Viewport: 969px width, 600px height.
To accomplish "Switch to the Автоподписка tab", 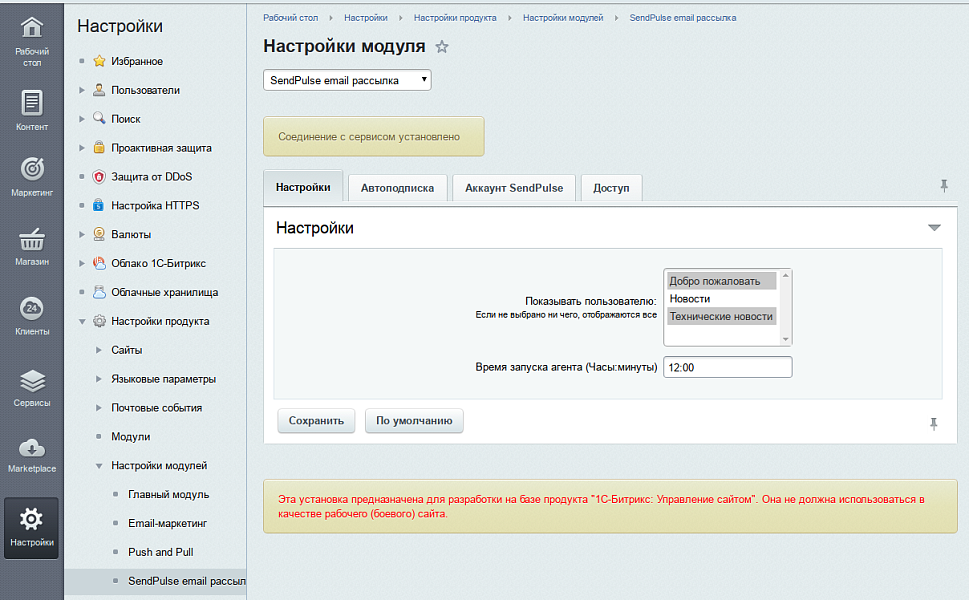I will coord(397,188).
